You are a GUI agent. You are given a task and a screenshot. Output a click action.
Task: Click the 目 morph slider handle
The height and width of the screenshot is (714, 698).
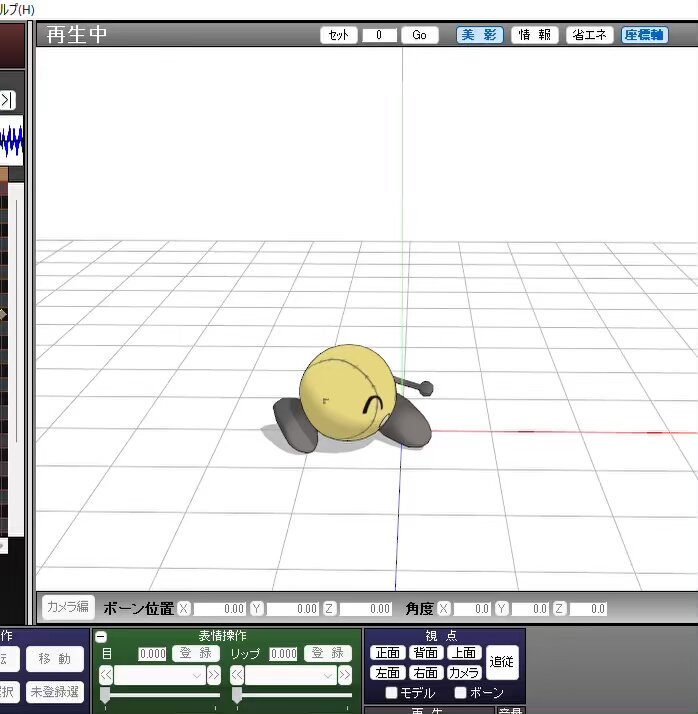105,696
